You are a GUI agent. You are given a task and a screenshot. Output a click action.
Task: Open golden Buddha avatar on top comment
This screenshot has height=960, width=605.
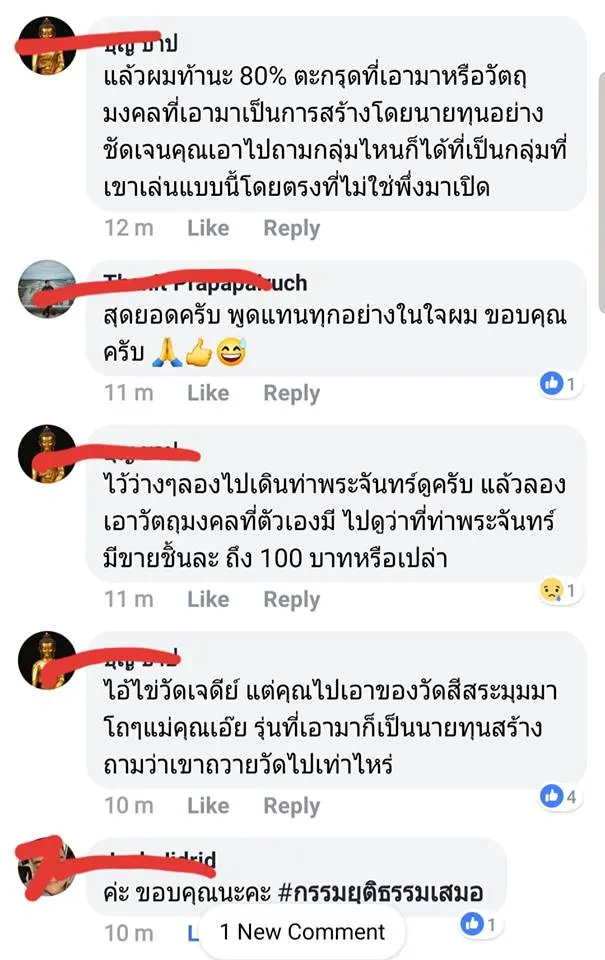point(48,46)
